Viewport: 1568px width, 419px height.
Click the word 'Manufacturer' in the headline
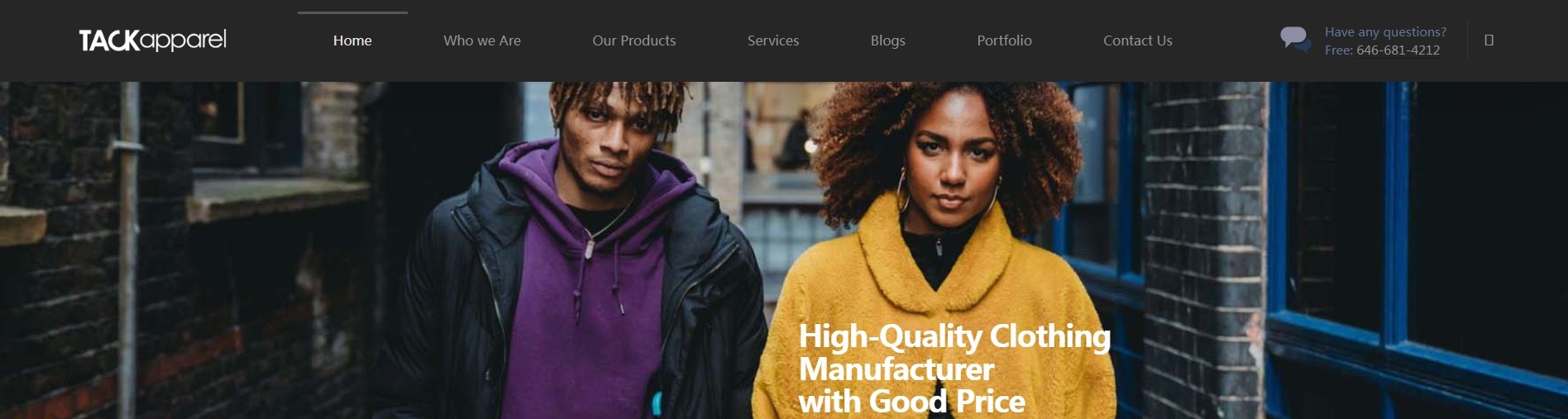(x=896, y=369)
